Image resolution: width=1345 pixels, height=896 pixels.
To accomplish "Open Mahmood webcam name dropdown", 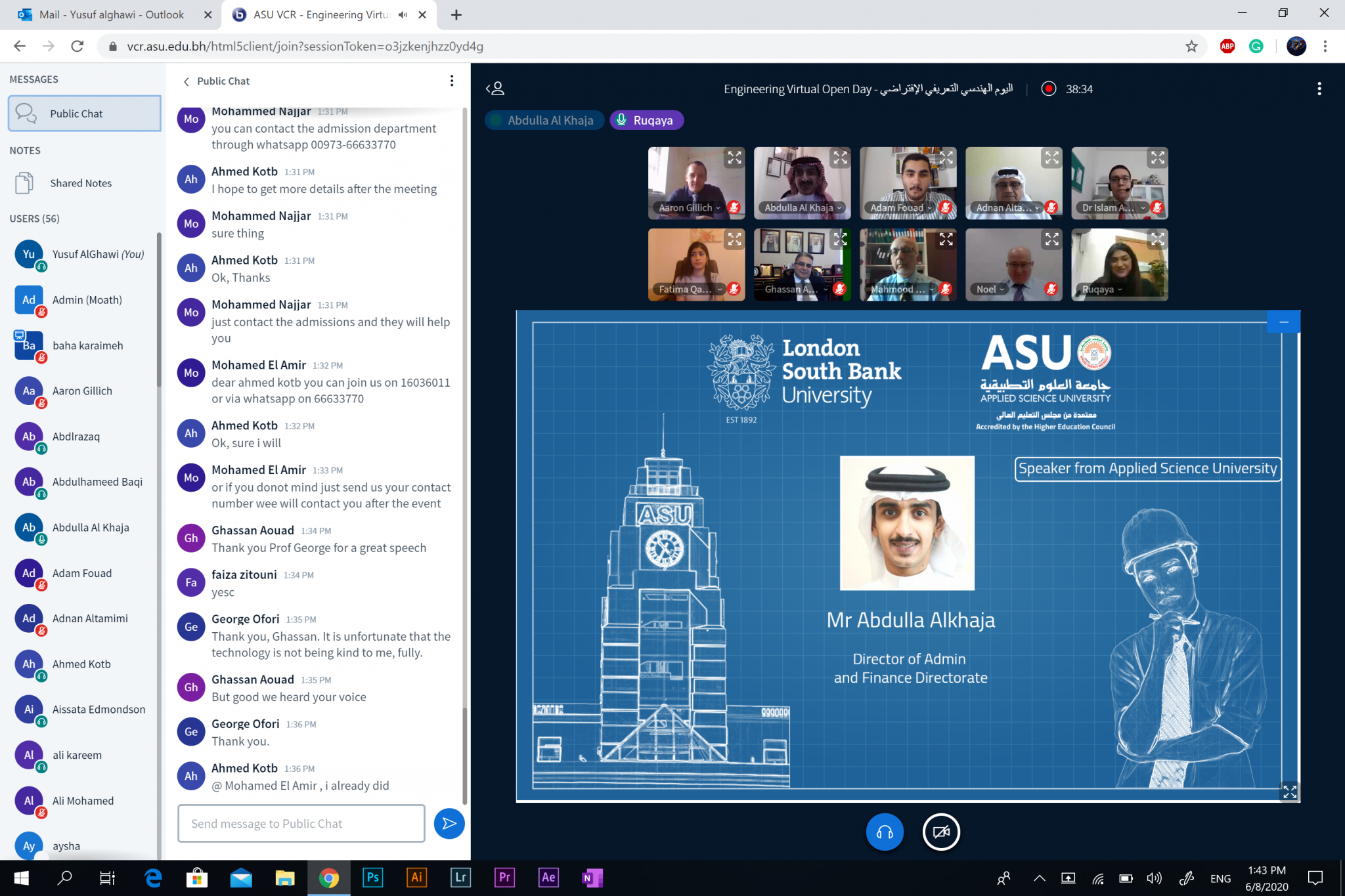I will (x=902, y=289).
